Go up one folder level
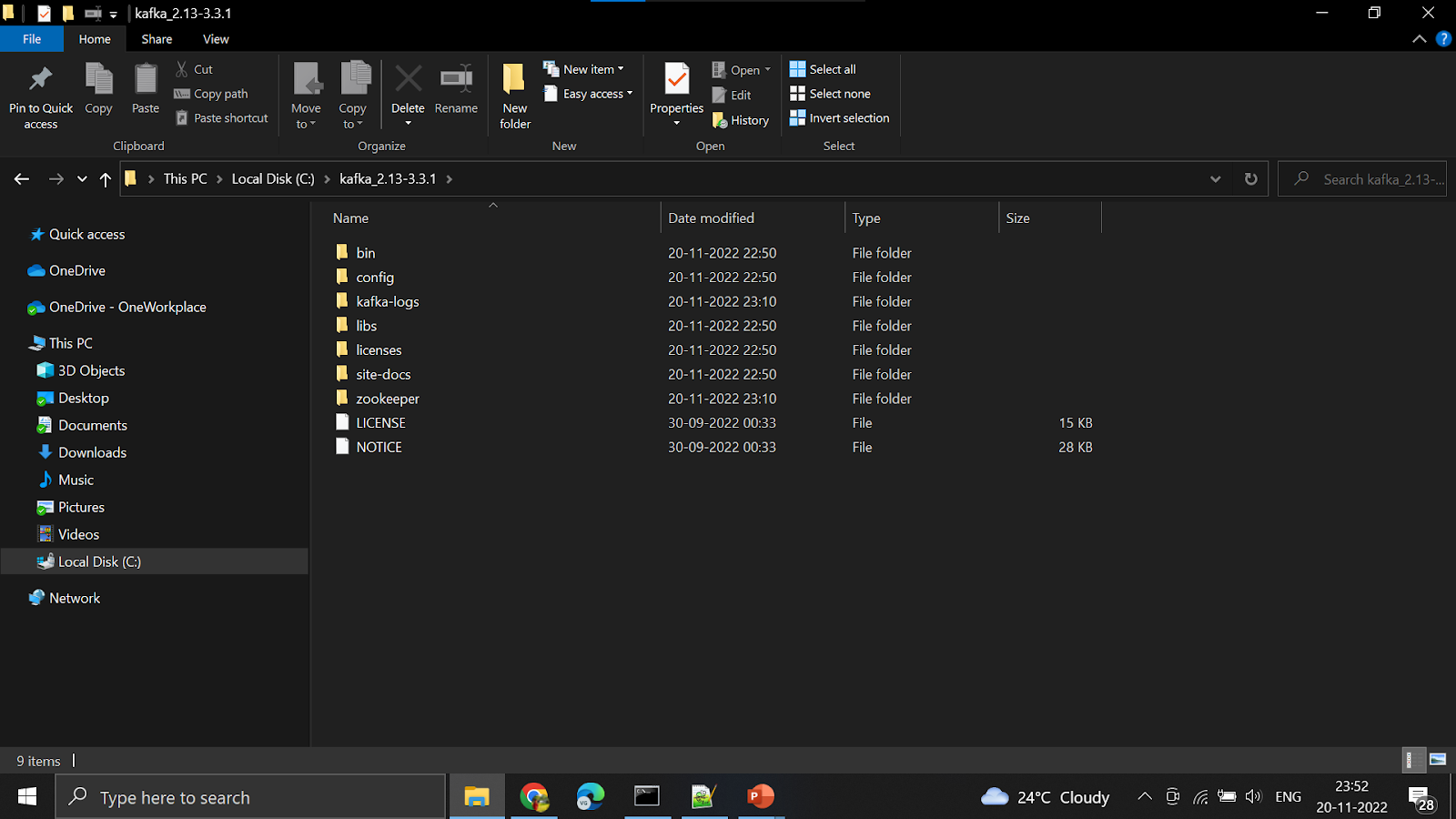Viewport: 1456px width, 819px height. coord(106,179)
